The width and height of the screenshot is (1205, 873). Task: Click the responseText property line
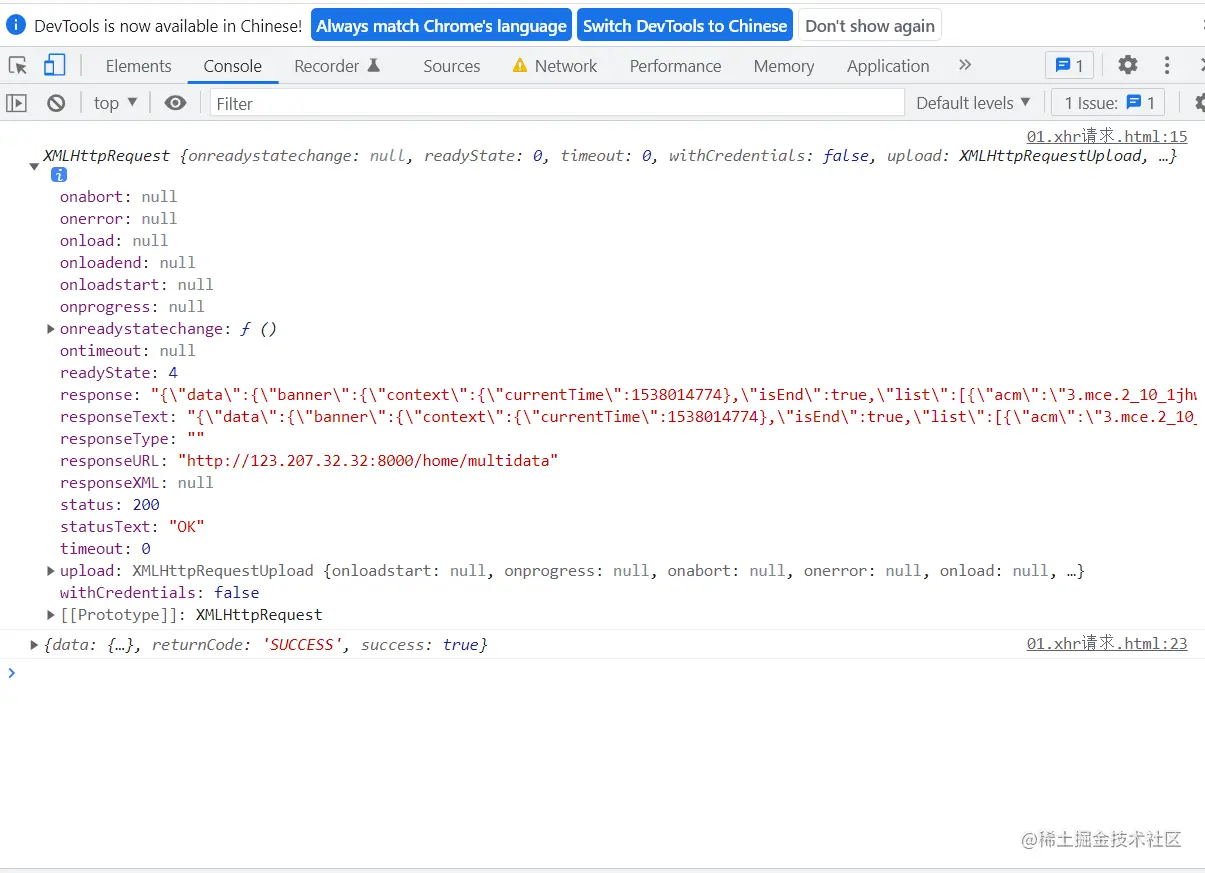pos(629,417)
